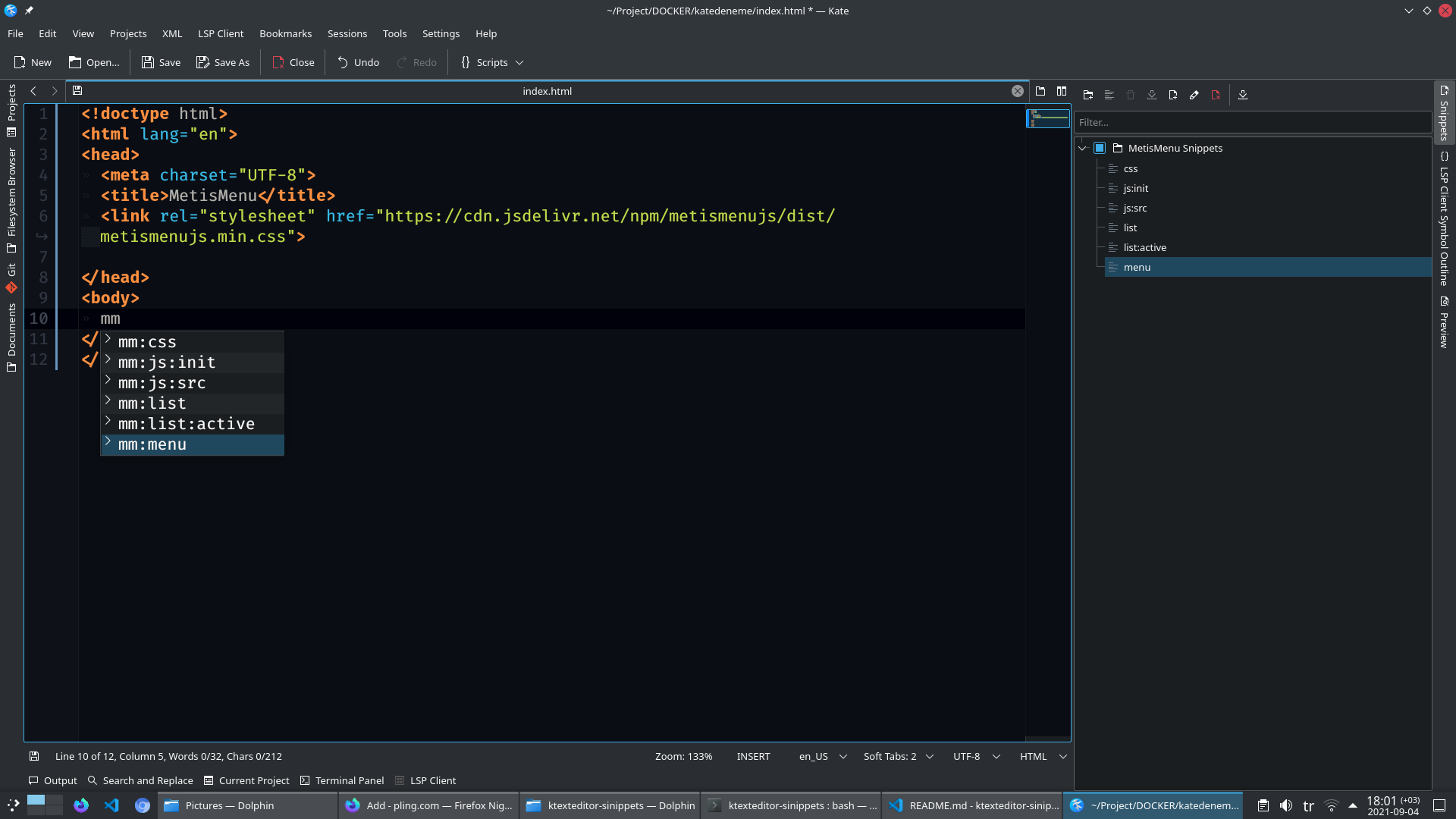This screenshot has height=819, width=1456.
Task: Open the Terminal Panel
Action: [342, 780]
